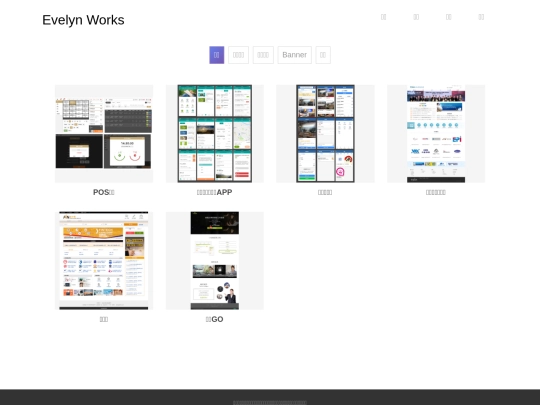Click the caption ending with GO
Screen dimensions: 540x405
[215, 319]
